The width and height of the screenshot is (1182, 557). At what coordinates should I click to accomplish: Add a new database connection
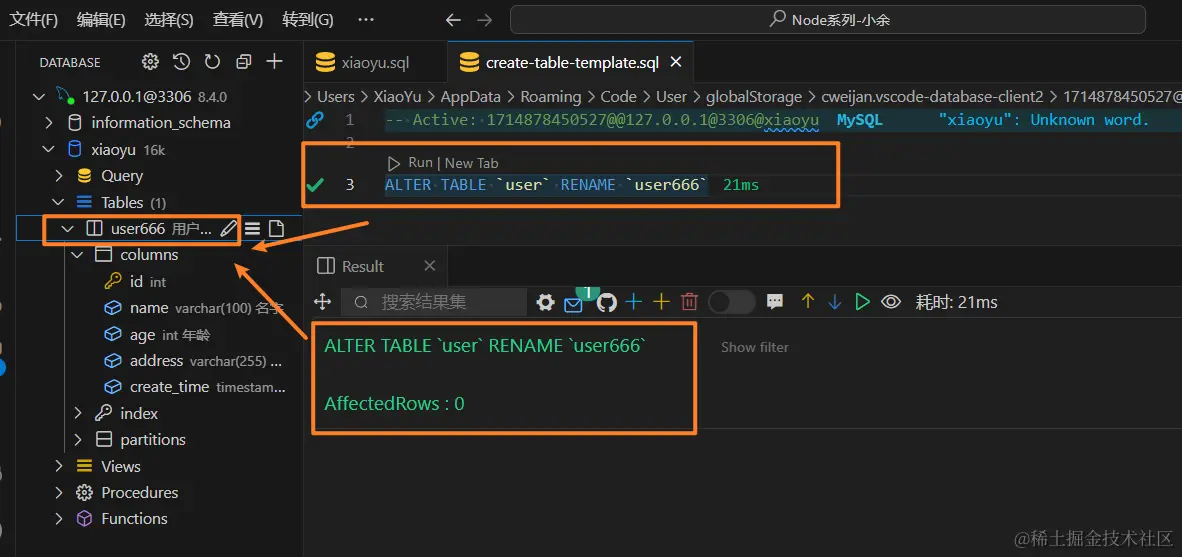274,62
